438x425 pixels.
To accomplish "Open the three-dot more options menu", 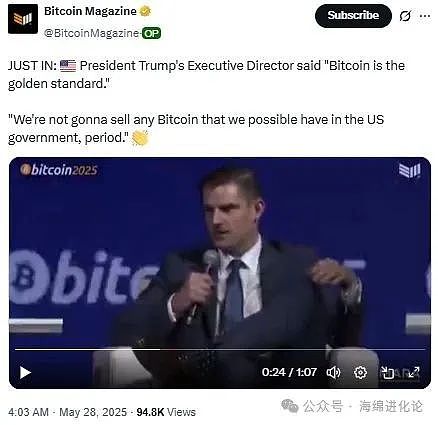I will 425,16.
